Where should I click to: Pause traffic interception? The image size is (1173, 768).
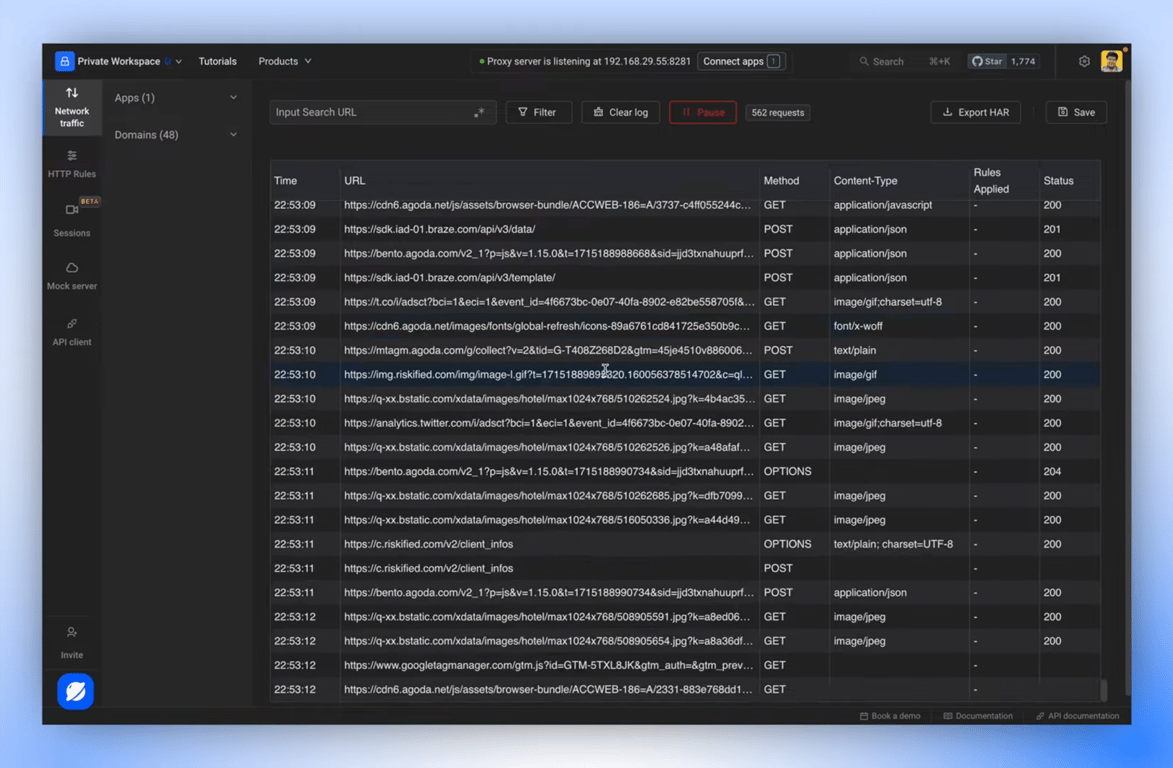click(702, 112)
